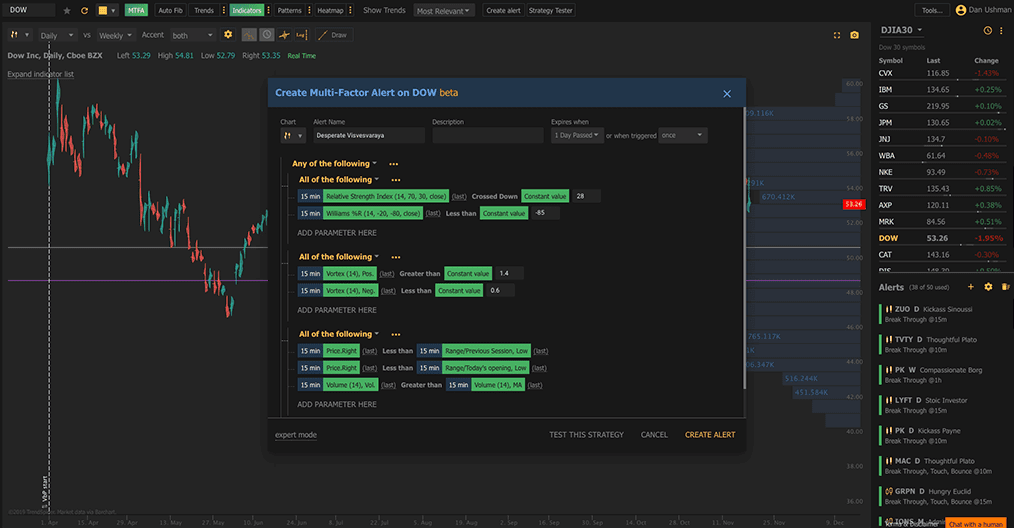The height and width of the screenshot is (528, 1014).
Task: Toggle Trends overlay
Action: pyautogui.click(x=204, y=10)
